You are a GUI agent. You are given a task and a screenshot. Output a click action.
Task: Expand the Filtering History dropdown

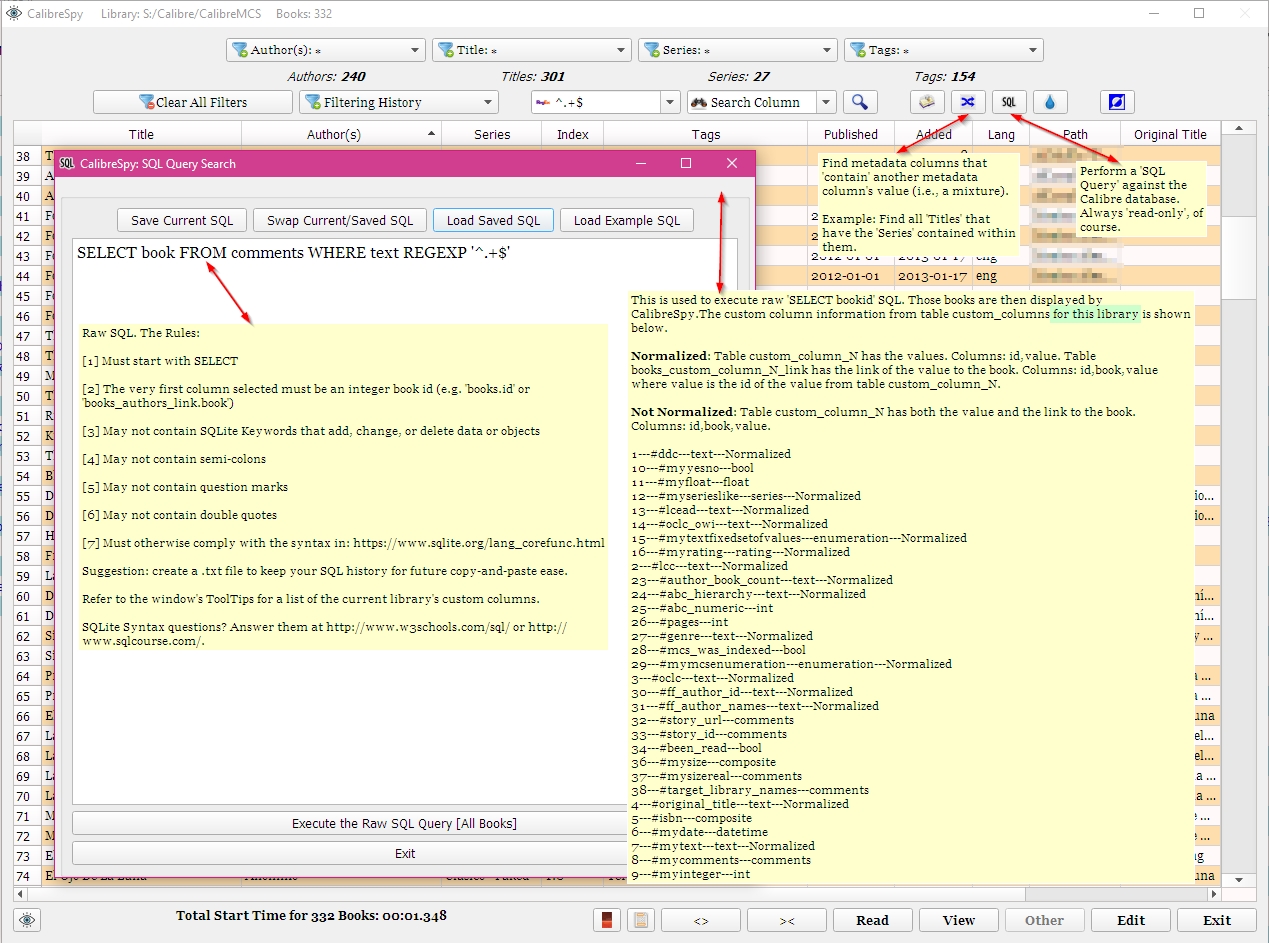[398, 102]
